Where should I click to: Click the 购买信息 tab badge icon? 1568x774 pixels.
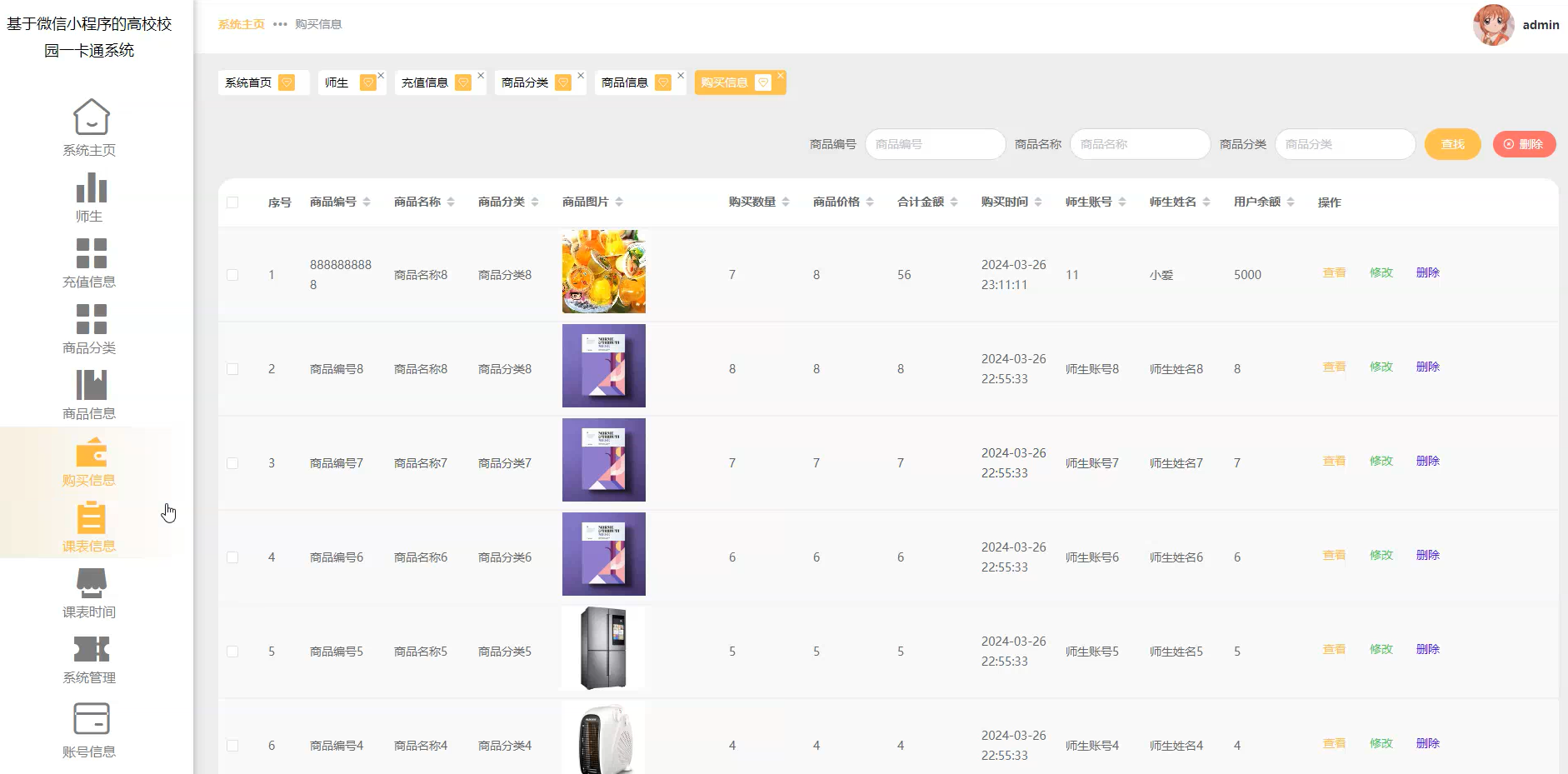click(x=763, y=82)
